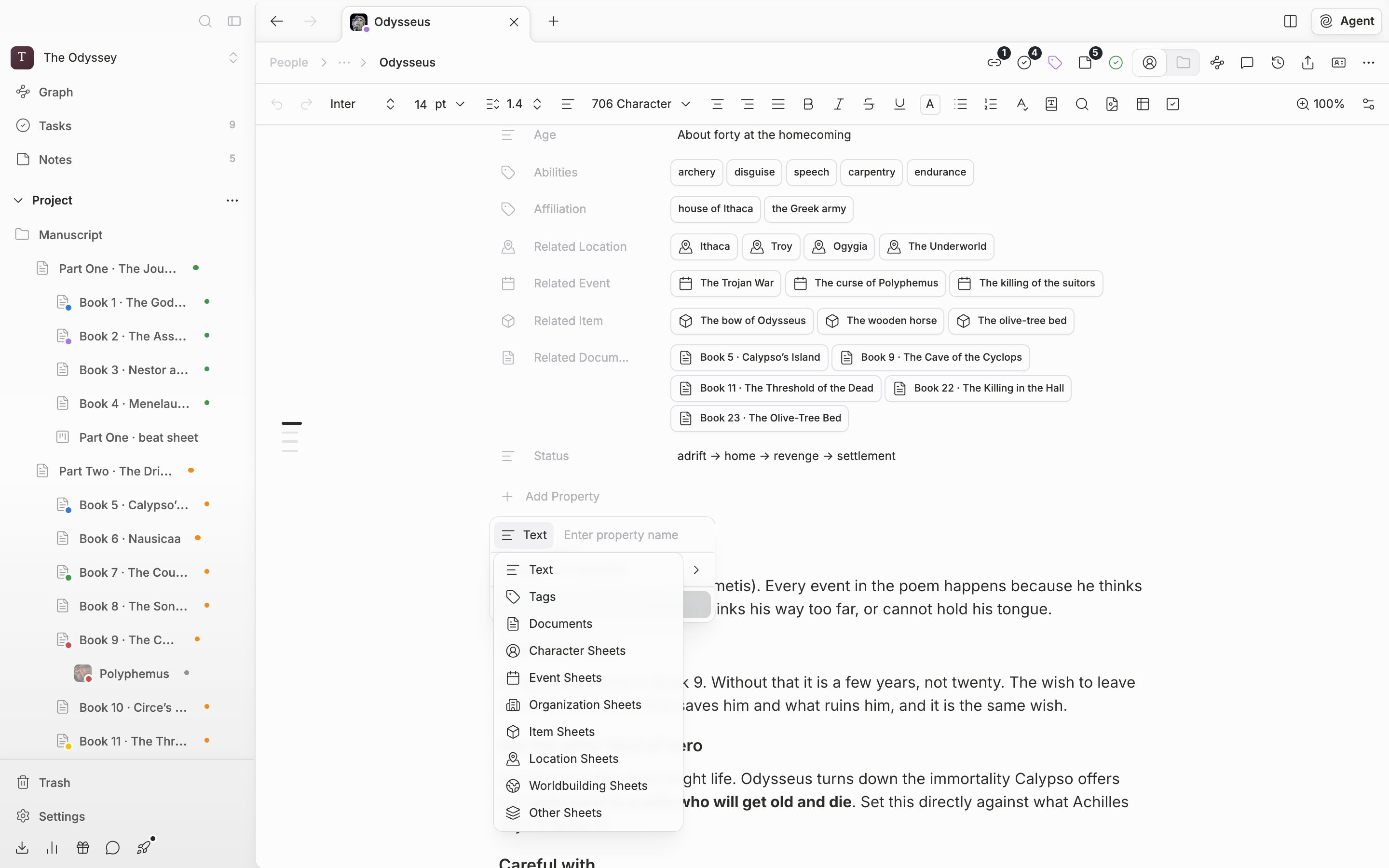
Task: Open the Agent panel
Action: pos(1347,21)
